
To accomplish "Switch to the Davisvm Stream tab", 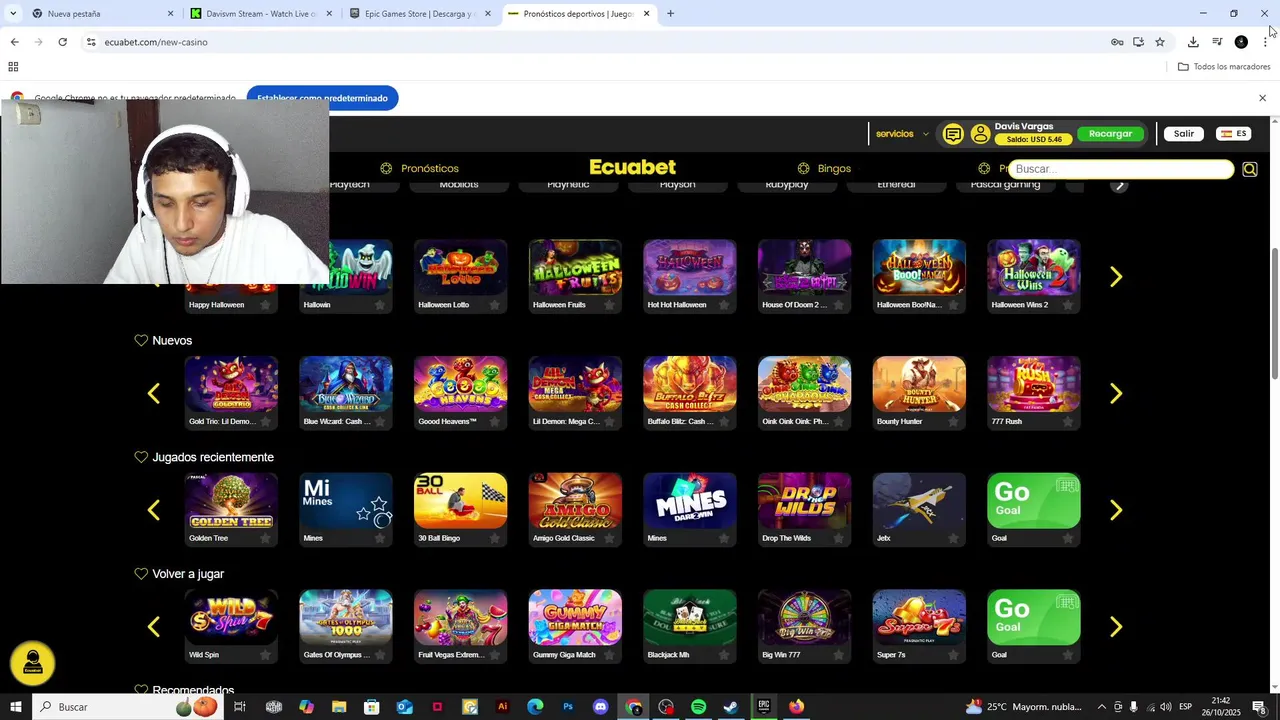I will click(x=260, y=14).
